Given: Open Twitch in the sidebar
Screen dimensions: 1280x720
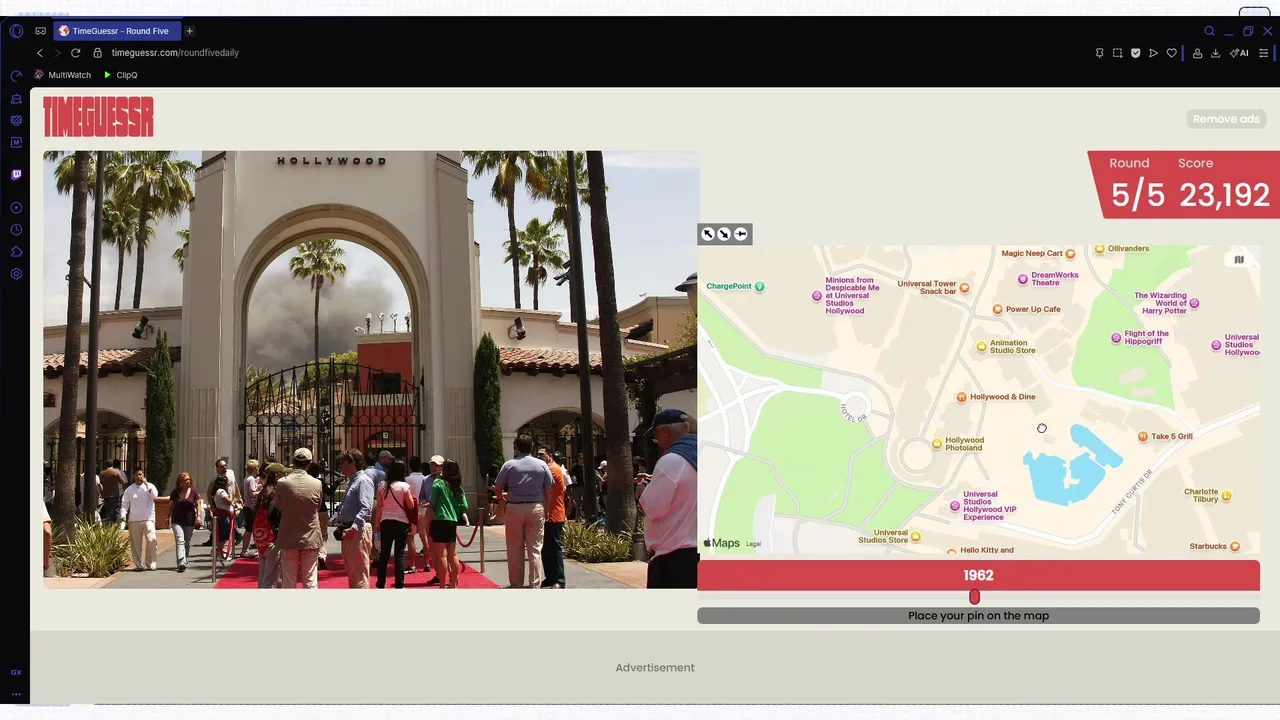Looking at the screenshot, I should point(16,175).
